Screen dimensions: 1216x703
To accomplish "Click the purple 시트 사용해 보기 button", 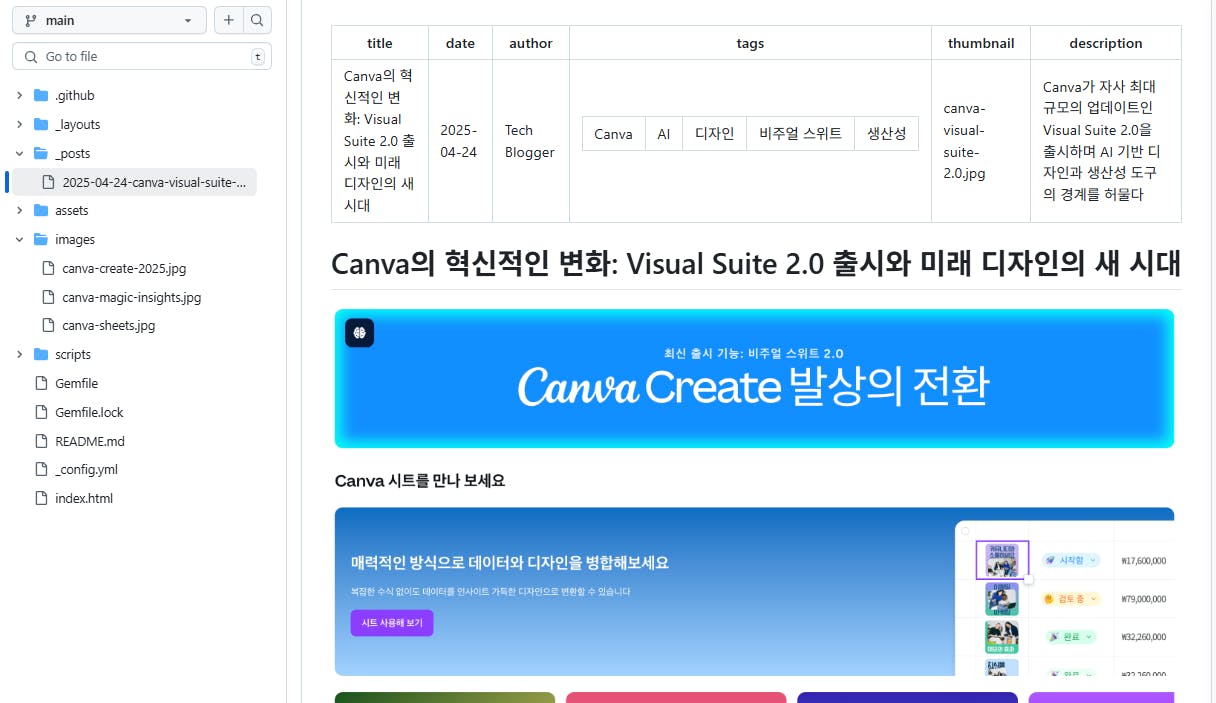I will [392, 623].
